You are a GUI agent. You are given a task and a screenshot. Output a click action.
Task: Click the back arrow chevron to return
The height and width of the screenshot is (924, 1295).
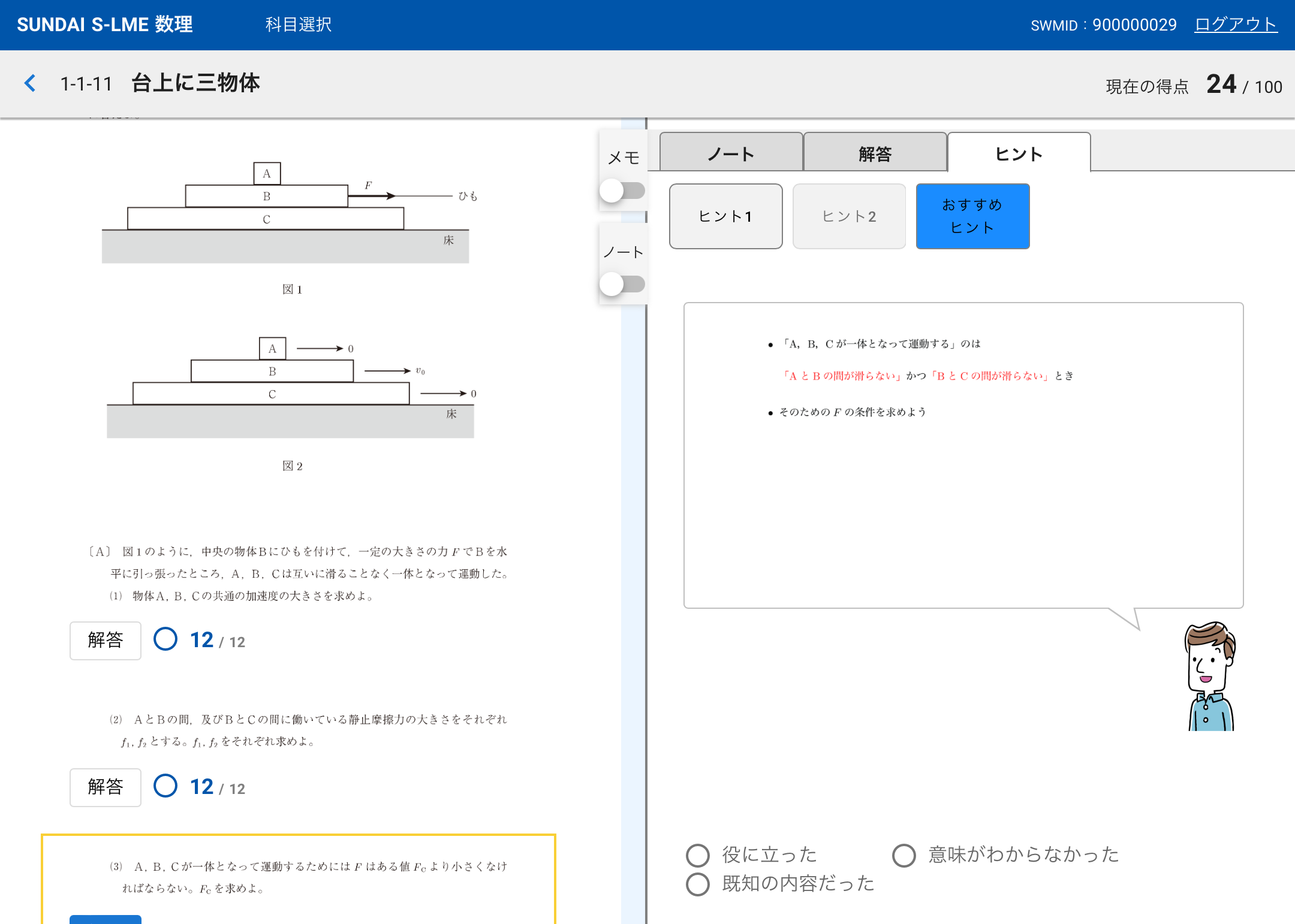[29, 83]
